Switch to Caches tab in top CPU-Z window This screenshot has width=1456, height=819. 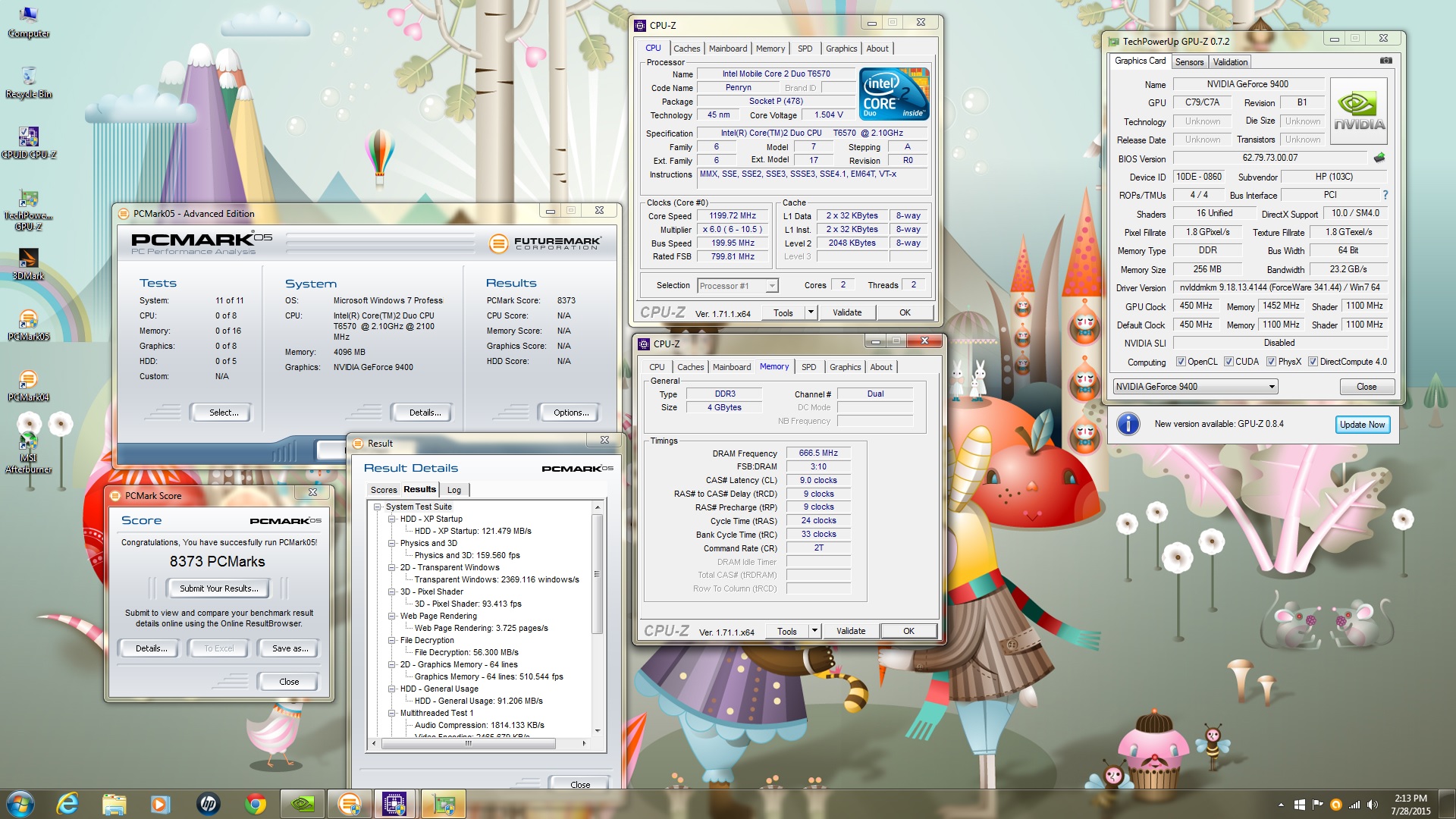pos(686,49)
